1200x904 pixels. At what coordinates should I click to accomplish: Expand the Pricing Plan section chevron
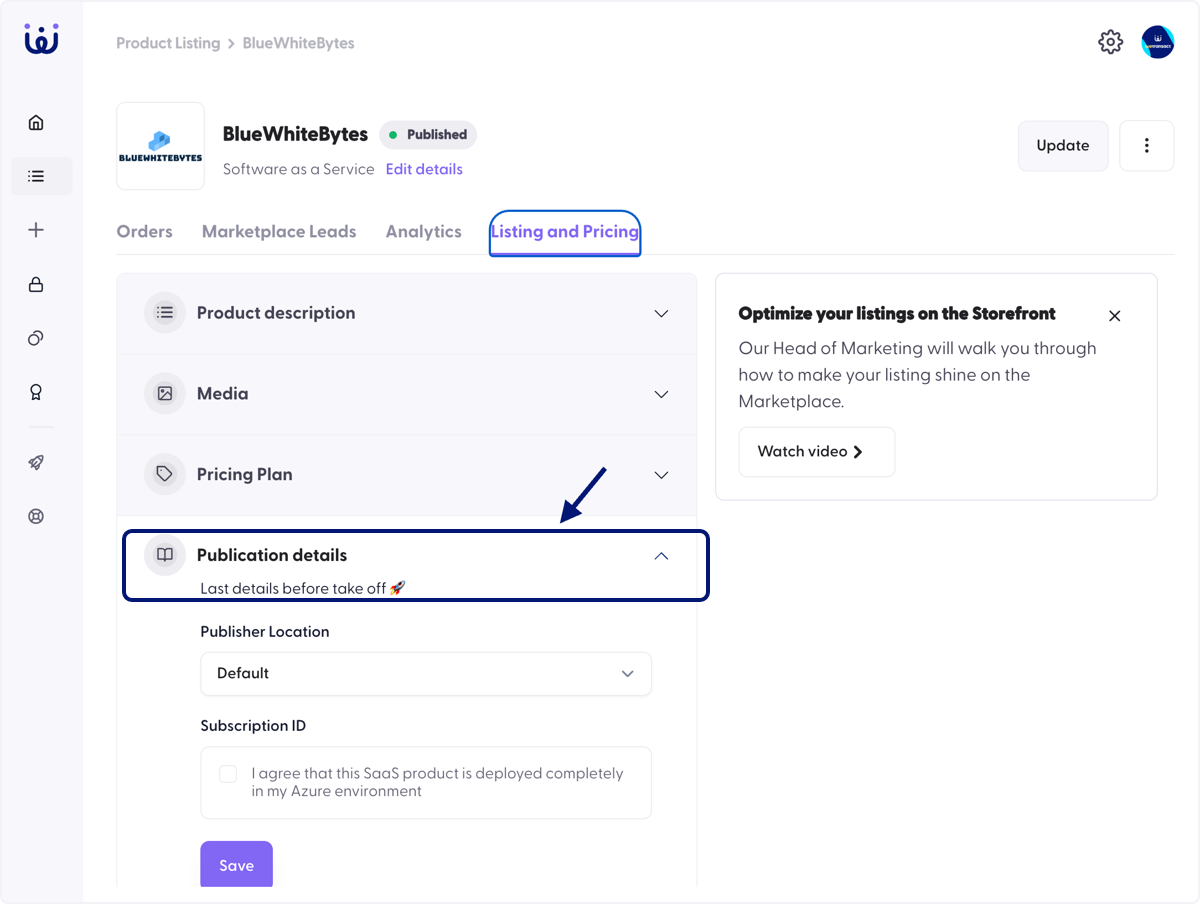point(661,475)
